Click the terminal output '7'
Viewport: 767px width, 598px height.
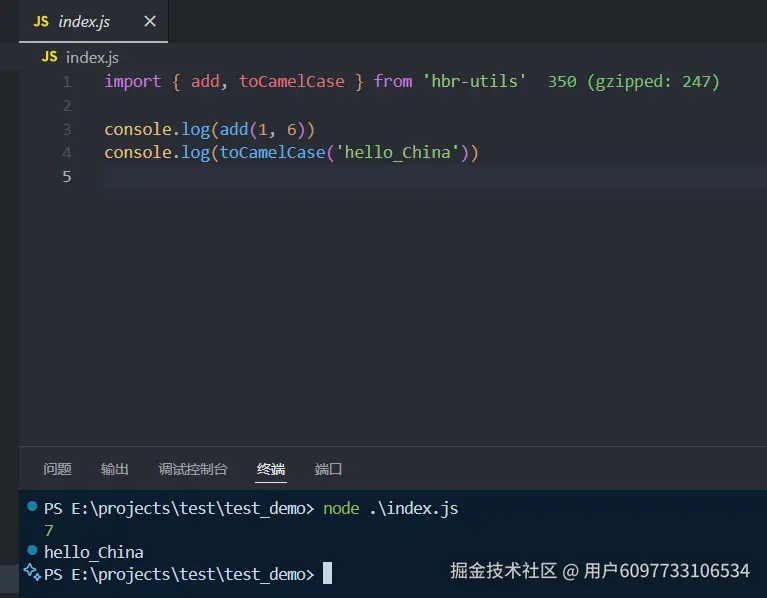(x=49, y=531)
